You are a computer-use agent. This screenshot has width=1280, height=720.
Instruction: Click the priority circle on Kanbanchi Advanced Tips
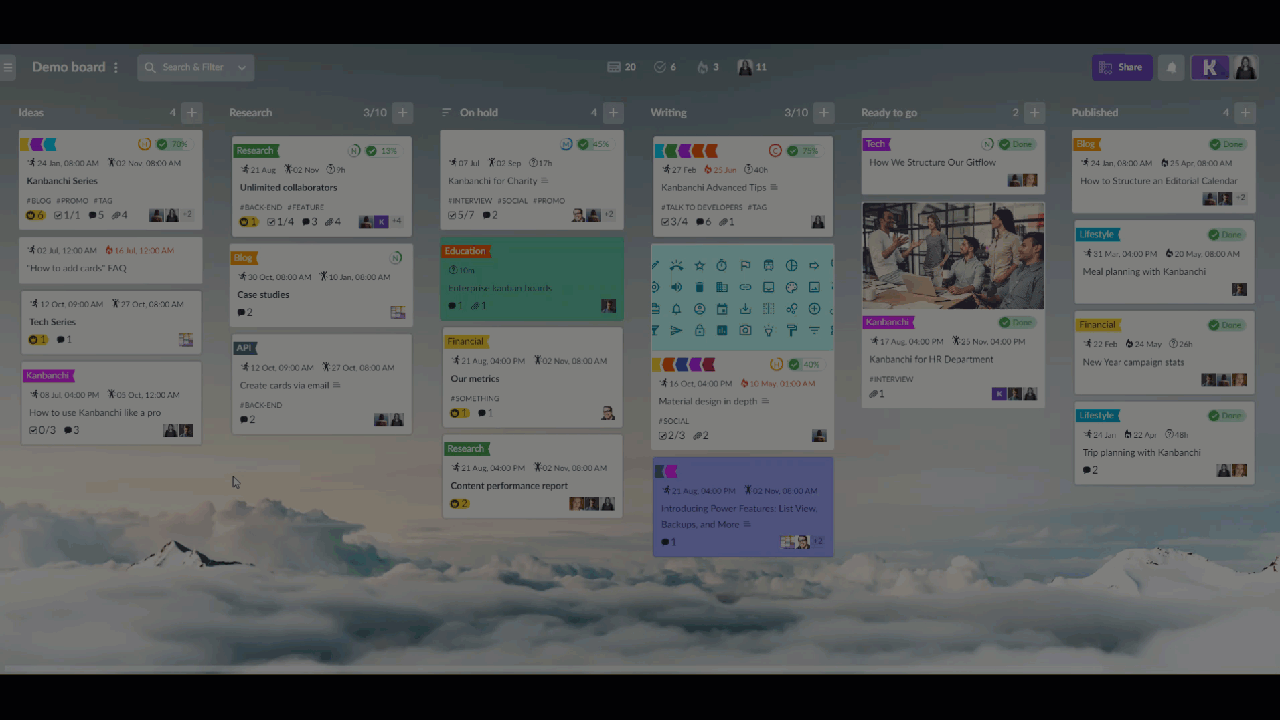(x=775, y=151)
